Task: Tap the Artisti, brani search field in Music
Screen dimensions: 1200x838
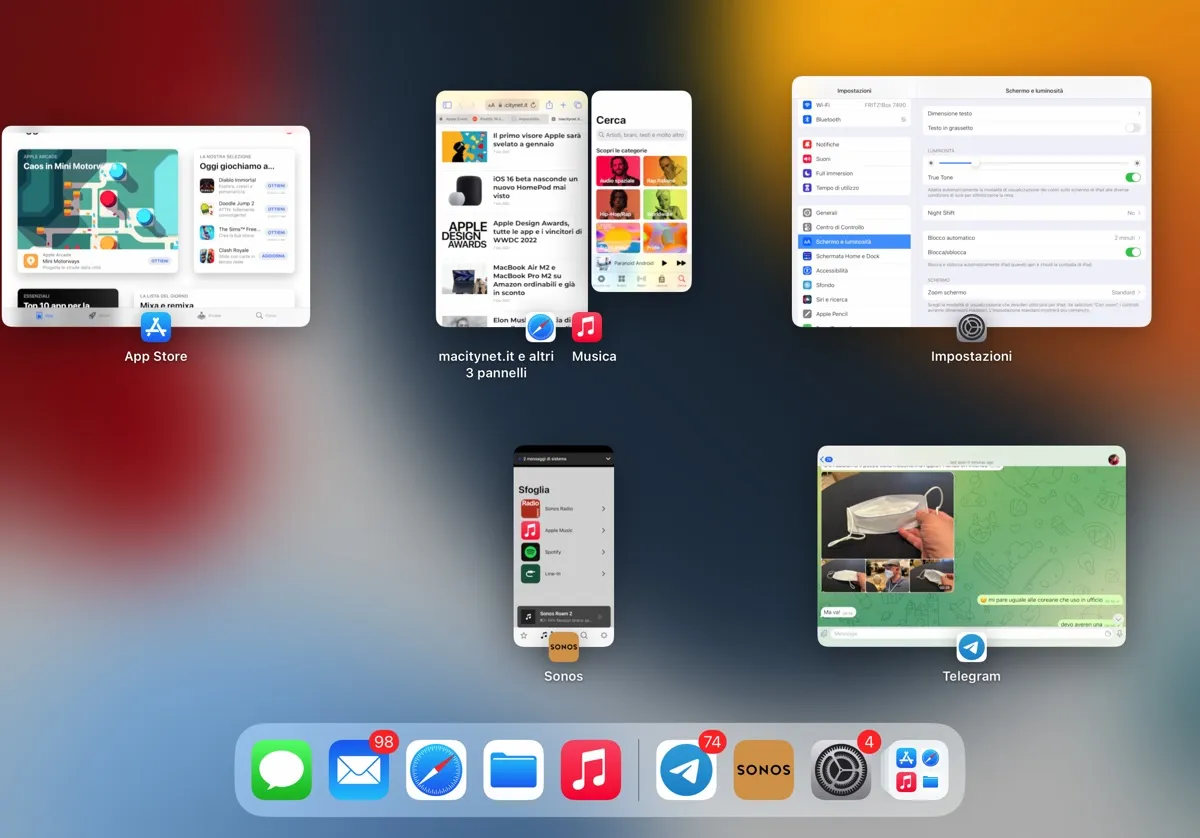Action: point(641,134)
